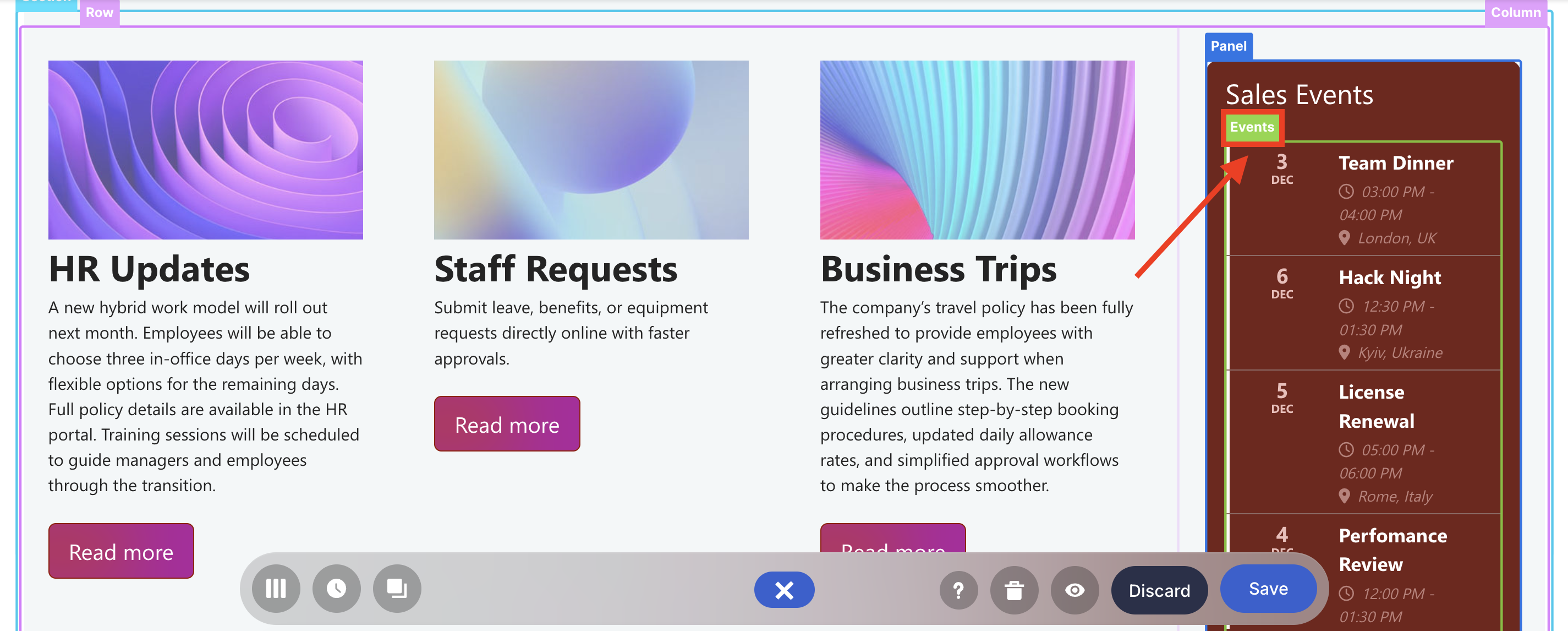1568x631 pixels.
Task: Click the location pin beside Rome, Italy
Action: [1345, 496]
